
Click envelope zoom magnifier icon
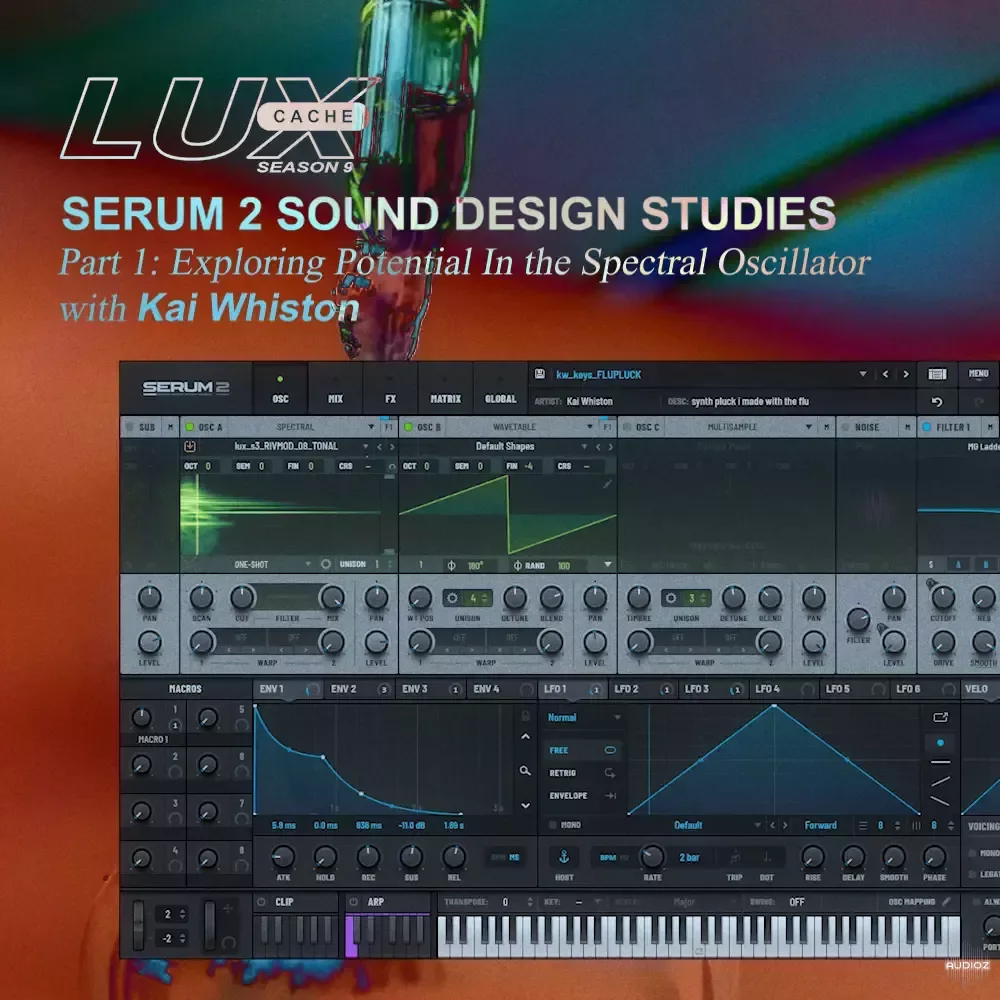pos(525,771)
